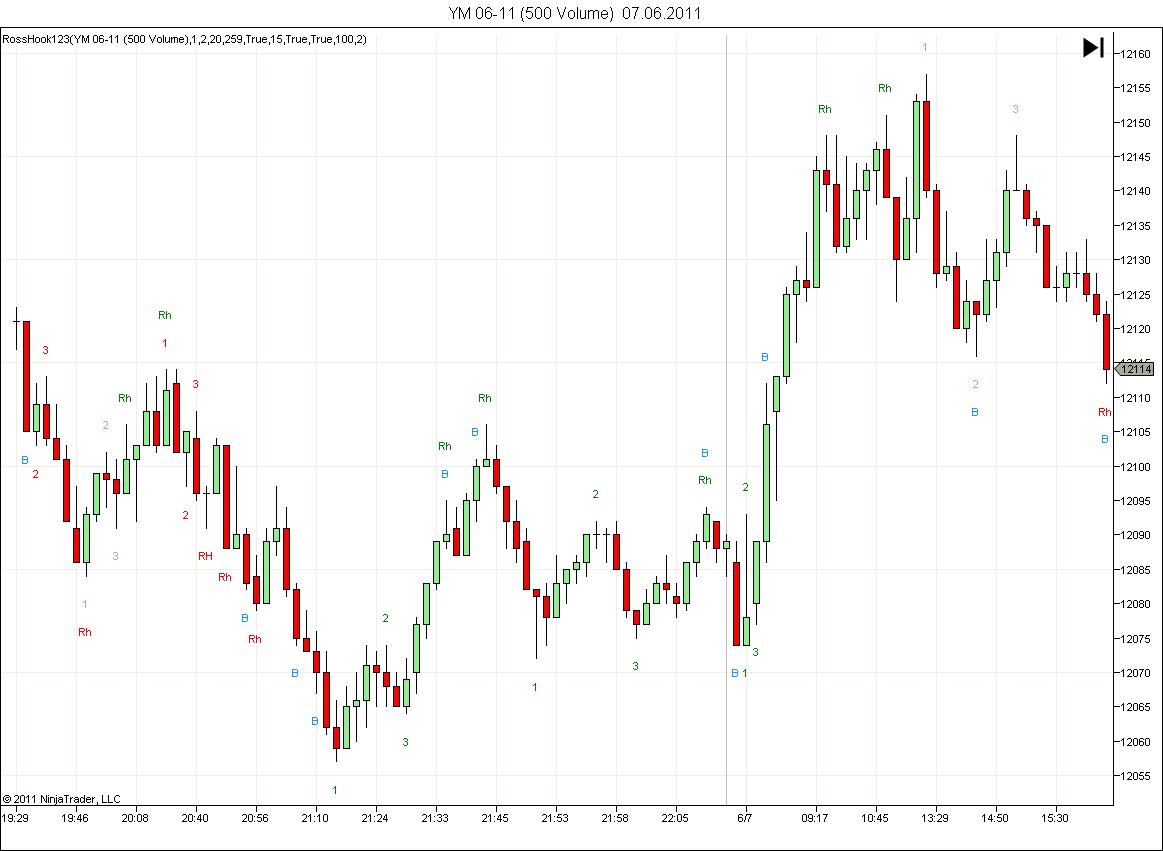
Task: Click price axis label 12105
Action: [x=1136, y=432]
